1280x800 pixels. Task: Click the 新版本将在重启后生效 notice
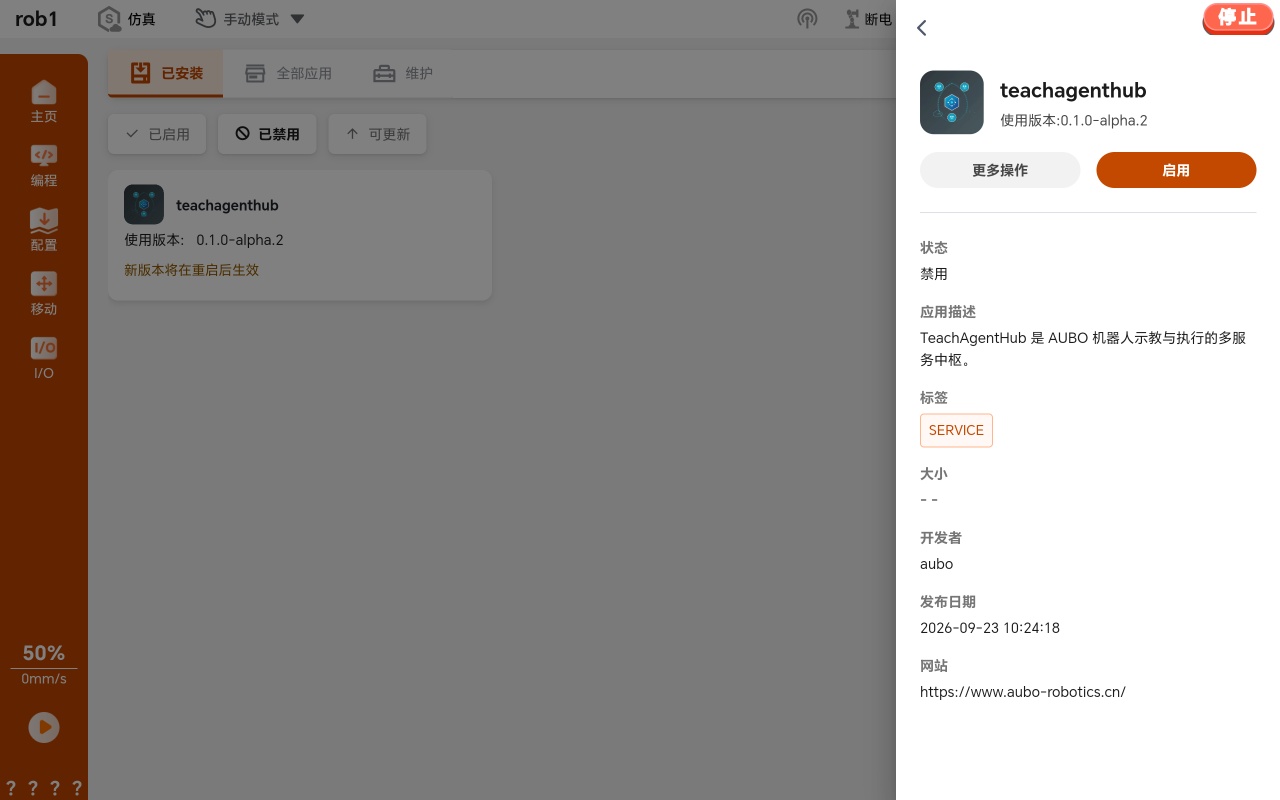(191, 270)
